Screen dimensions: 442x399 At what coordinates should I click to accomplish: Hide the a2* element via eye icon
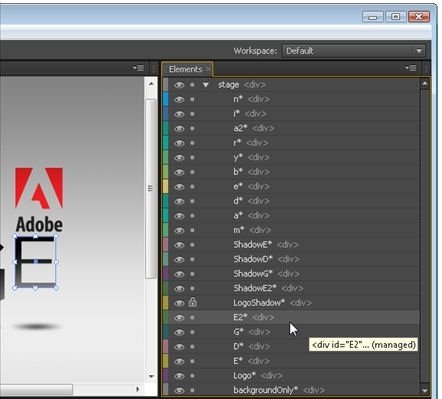pos(179,129)
